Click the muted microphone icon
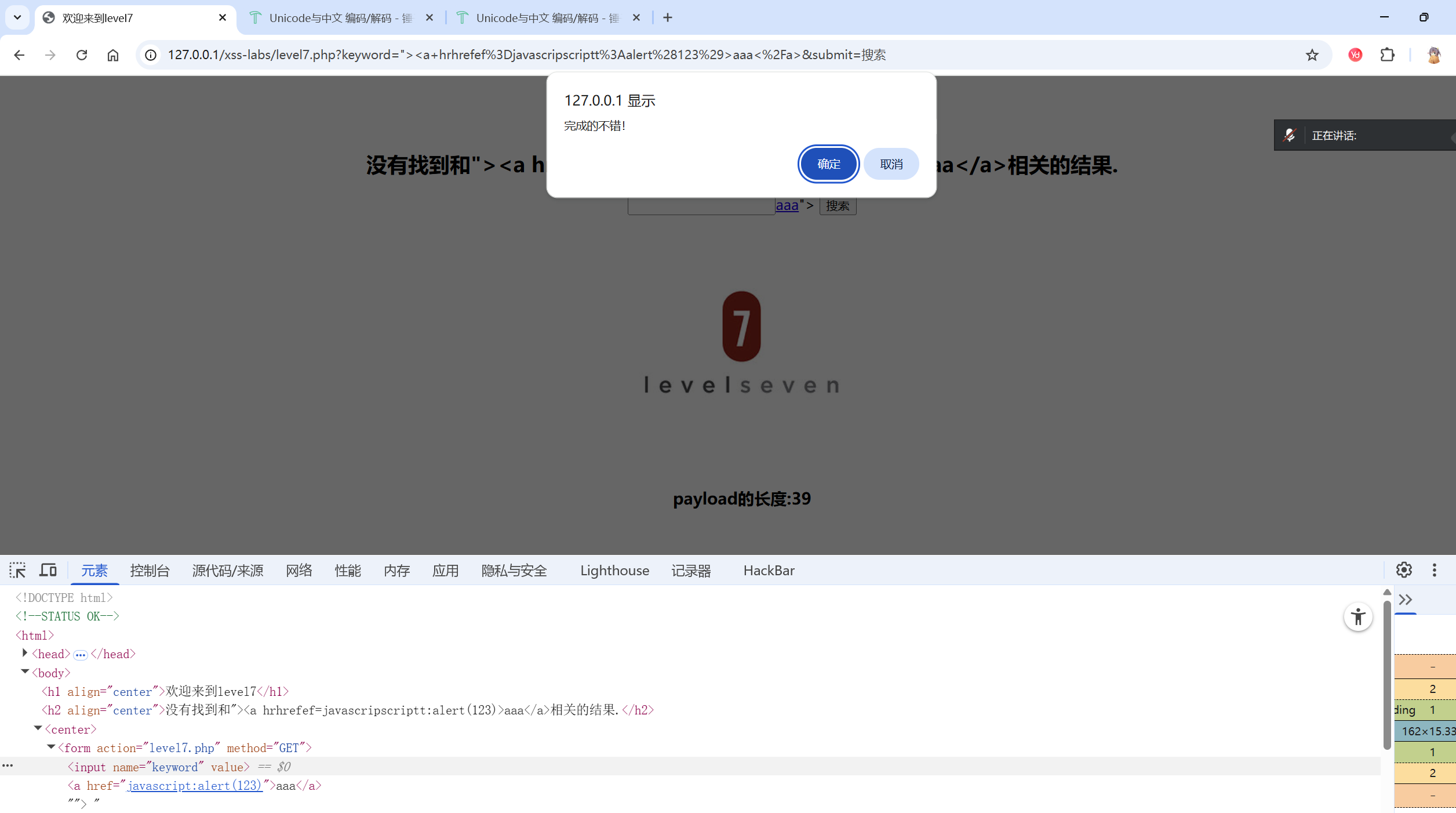Viewport: 1456px width, 813px height. [x=1289, y=135]
